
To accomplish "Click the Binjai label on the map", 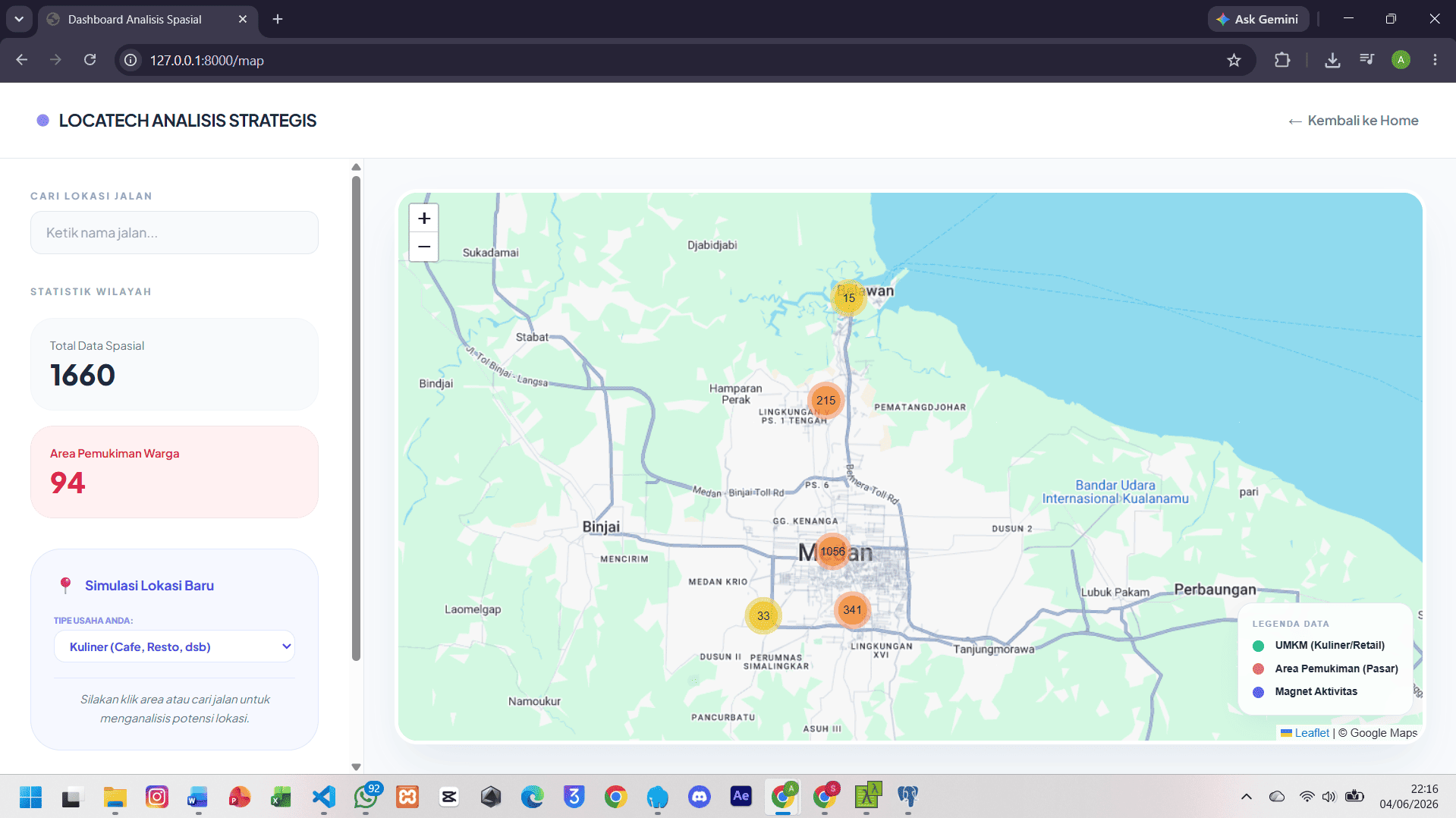I will click(601, 527).
